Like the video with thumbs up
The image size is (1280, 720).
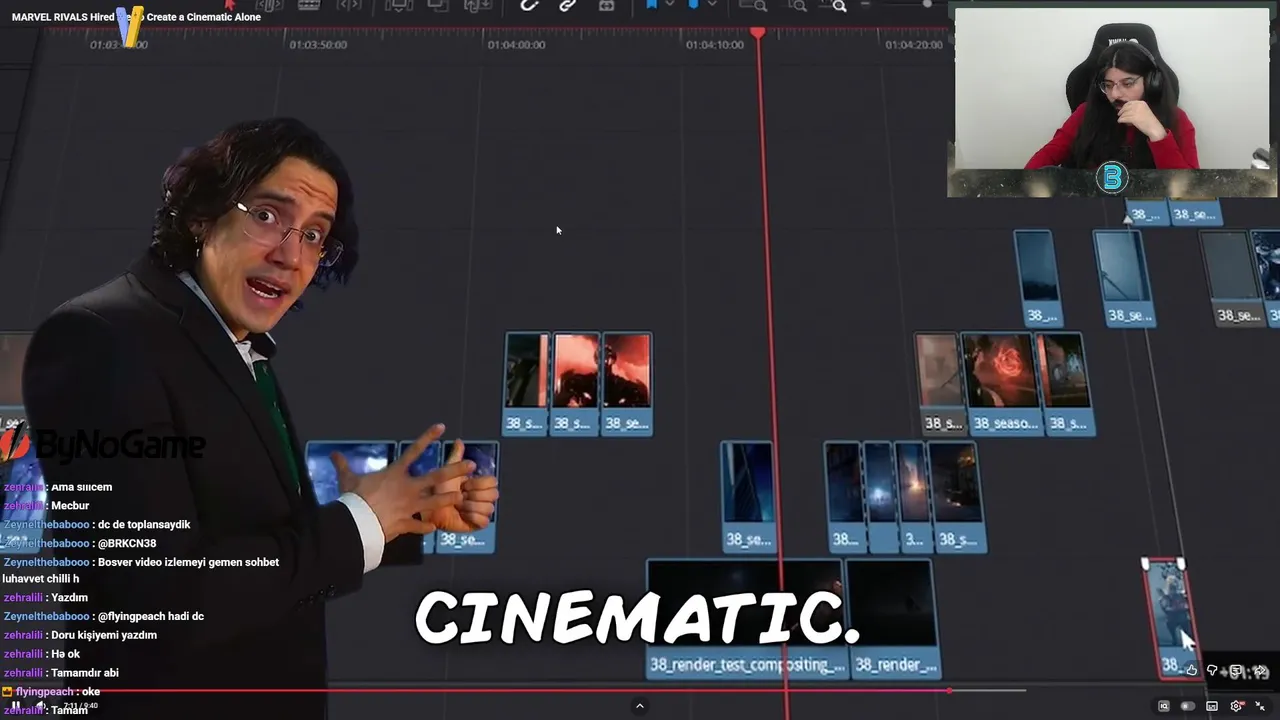click(1192, 670)
